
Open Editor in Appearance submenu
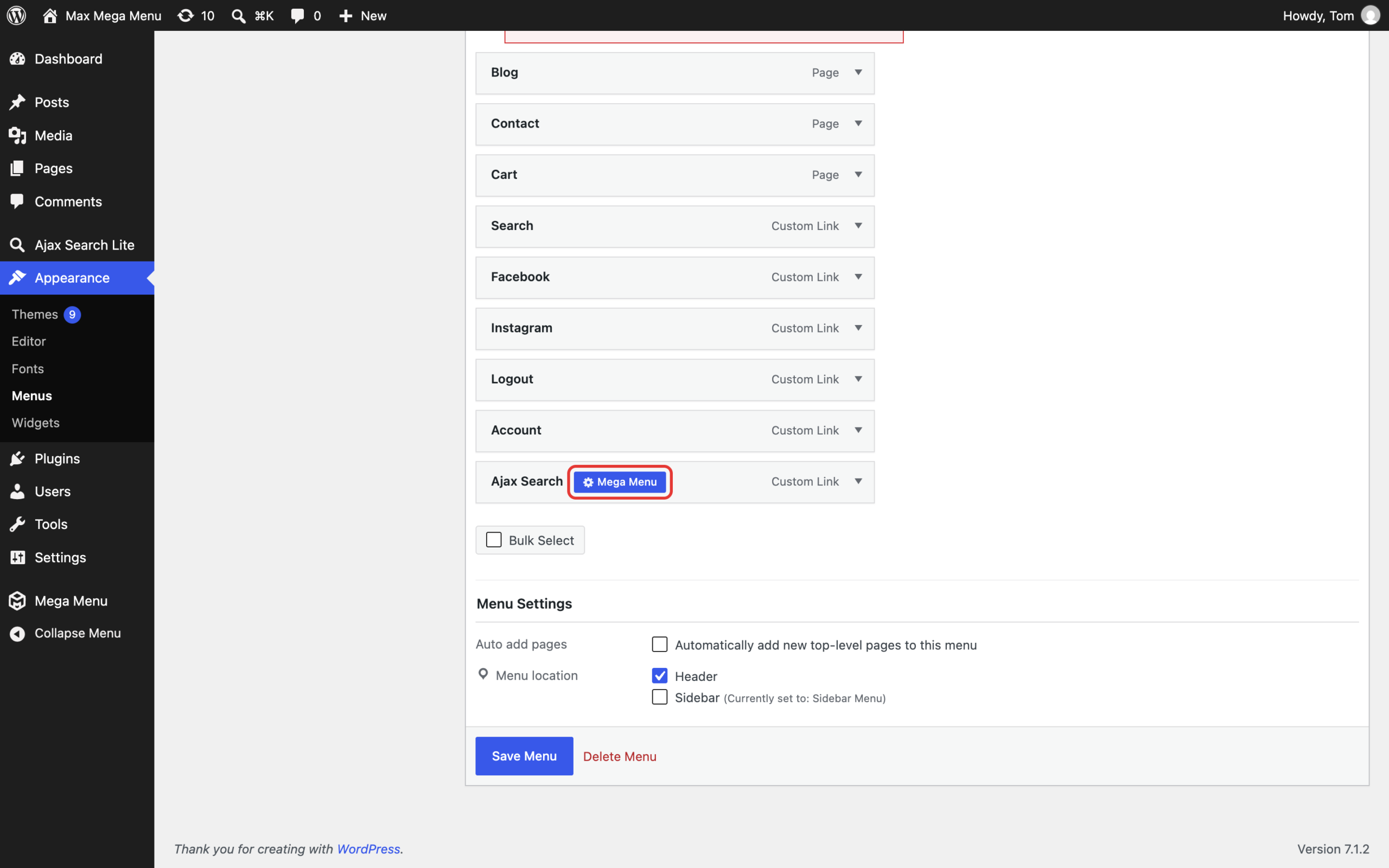[x=29, y=341]
